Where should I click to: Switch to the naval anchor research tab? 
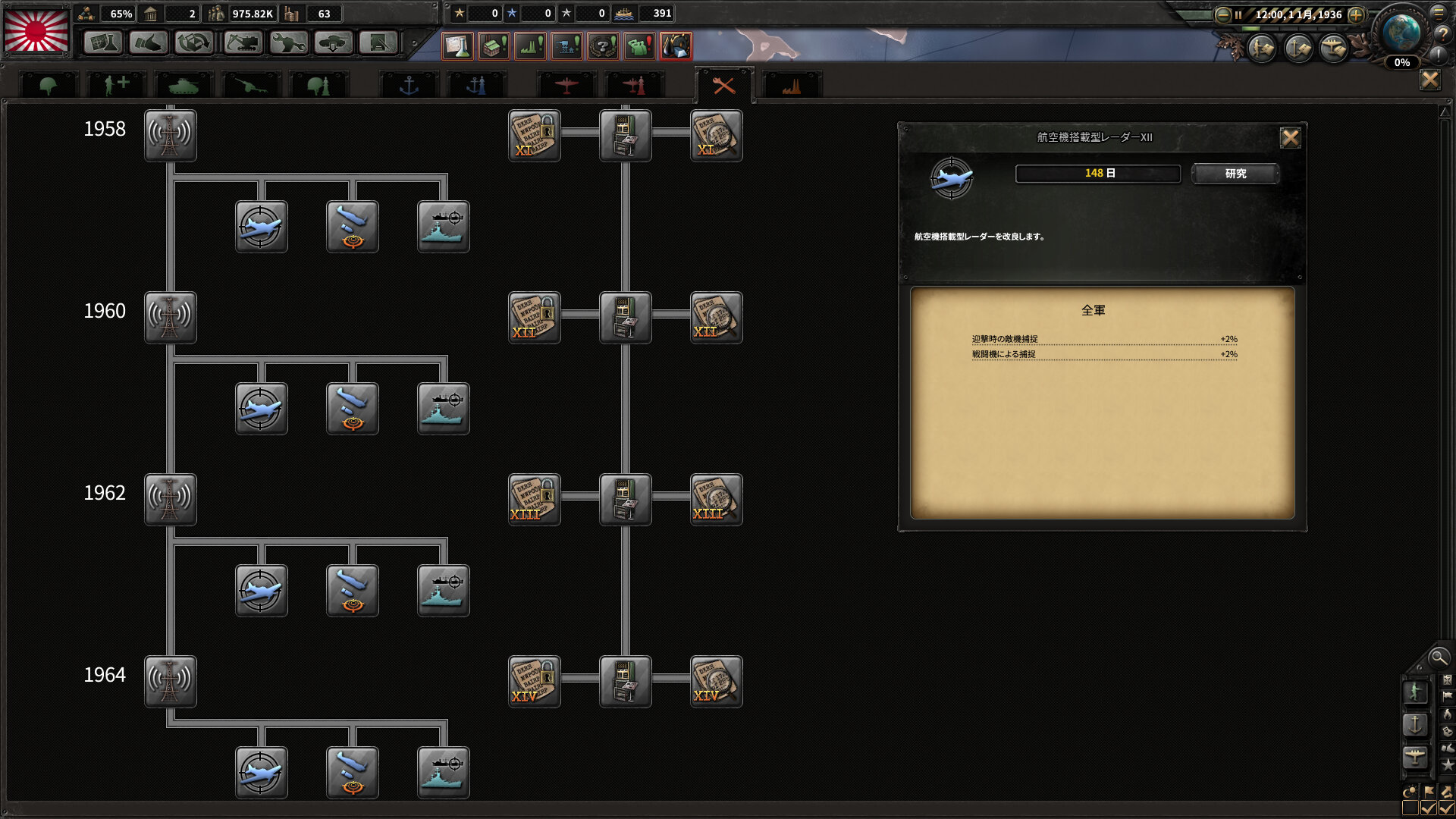409,85
